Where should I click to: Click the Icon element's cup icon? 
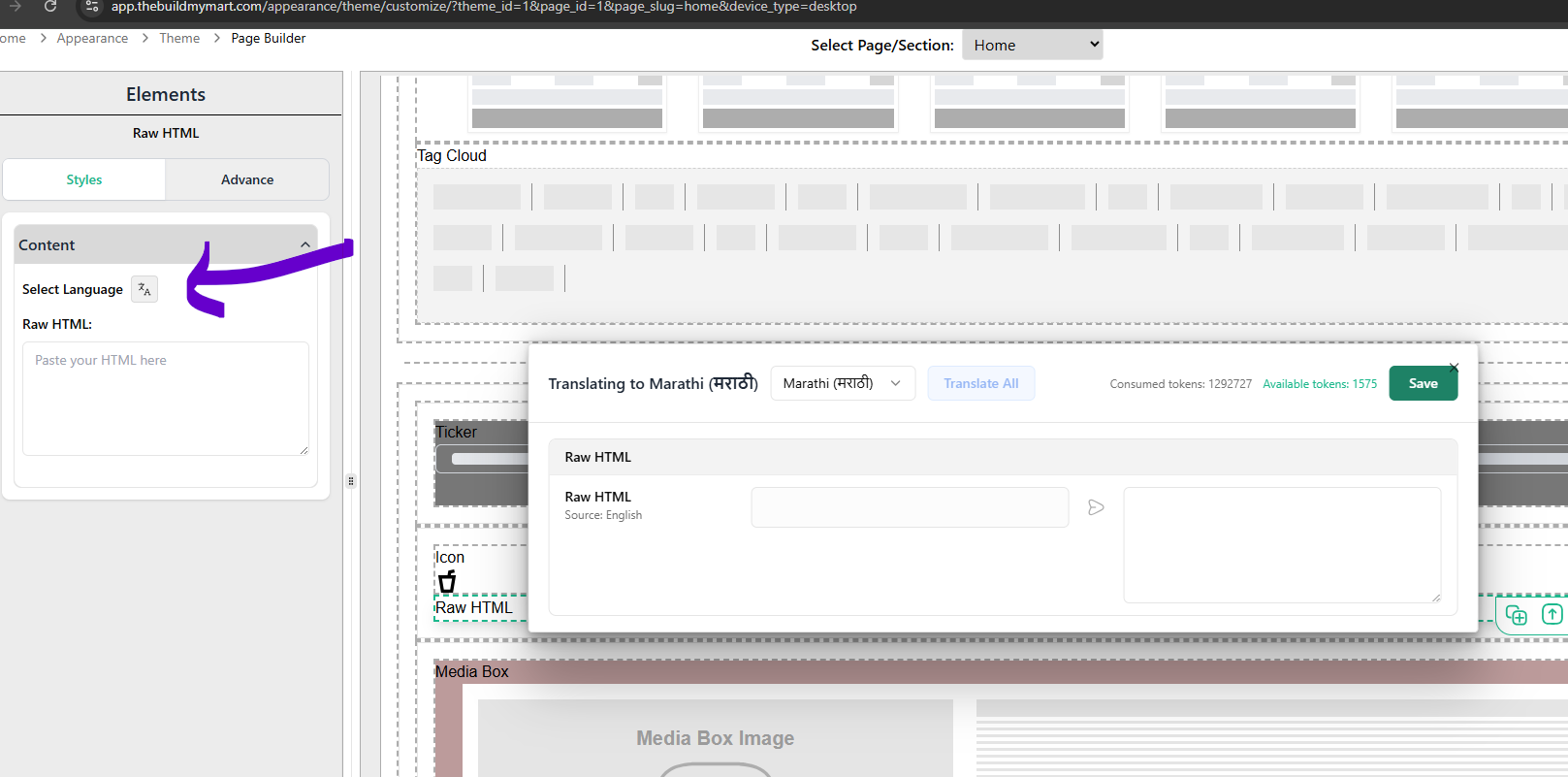point(447,581)
